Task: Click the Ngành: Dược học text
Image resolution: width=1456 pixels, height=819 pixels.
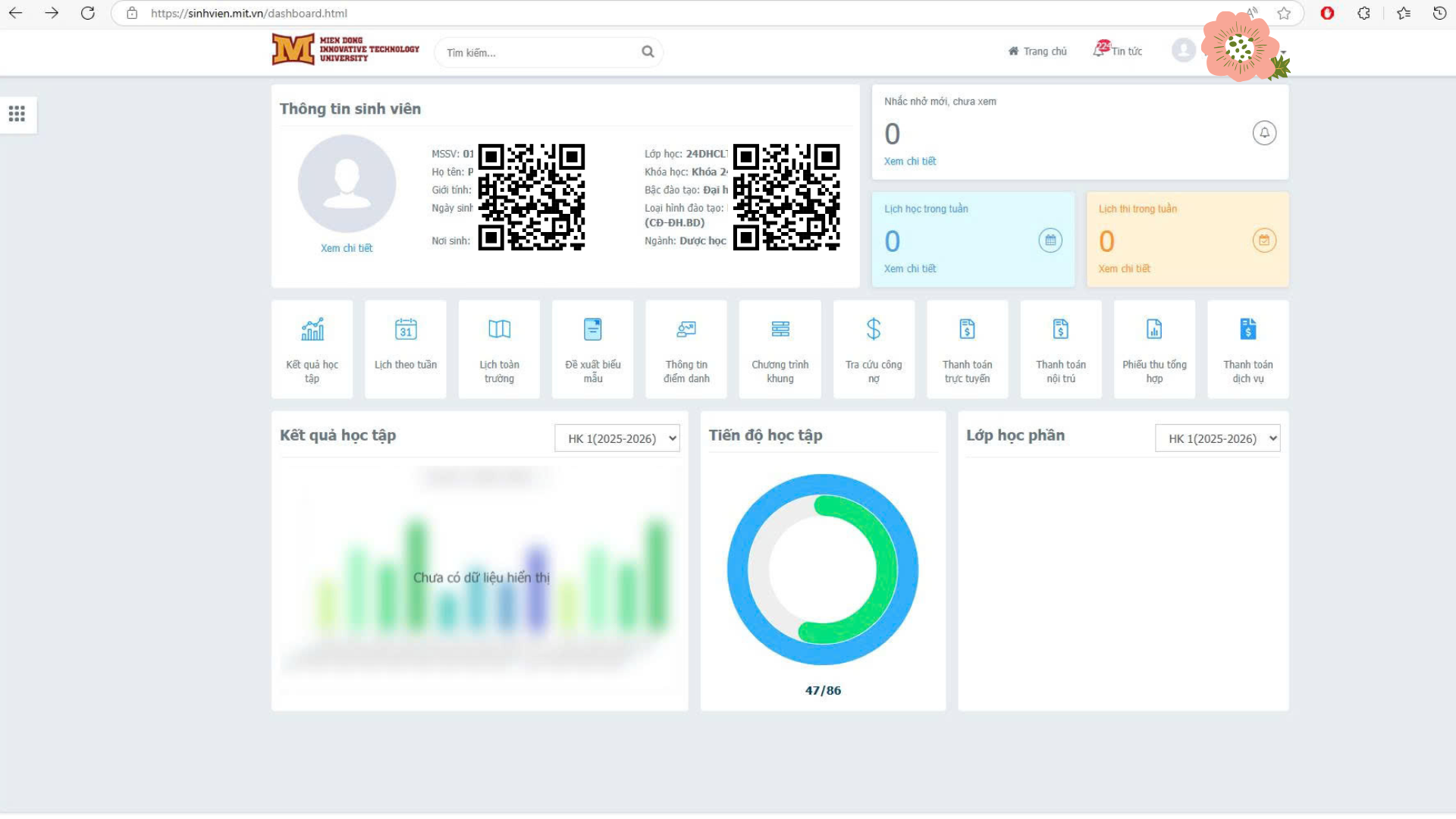Action: point(686,240)
